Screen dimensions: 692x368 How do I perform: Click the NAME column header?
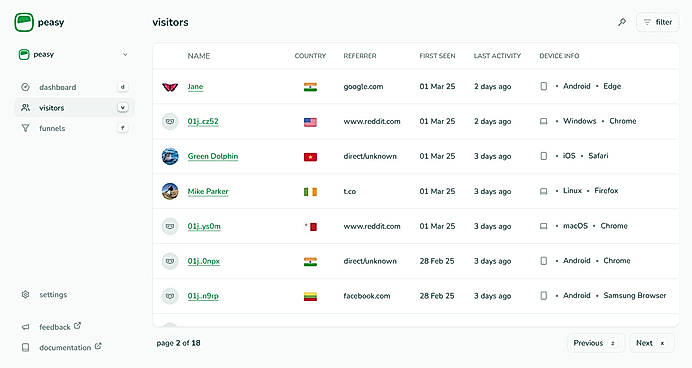click(199, 56)
